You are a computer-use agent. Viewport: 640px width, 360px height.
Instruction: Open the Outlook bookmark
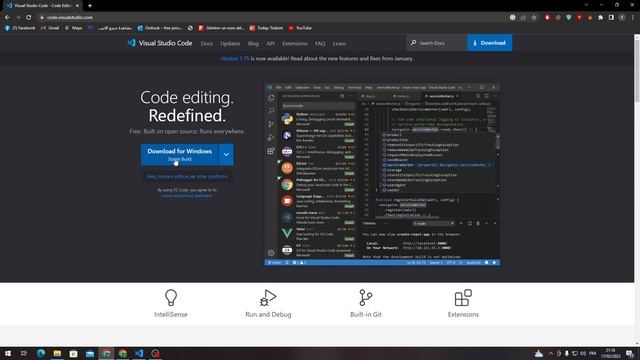(160, 28)
